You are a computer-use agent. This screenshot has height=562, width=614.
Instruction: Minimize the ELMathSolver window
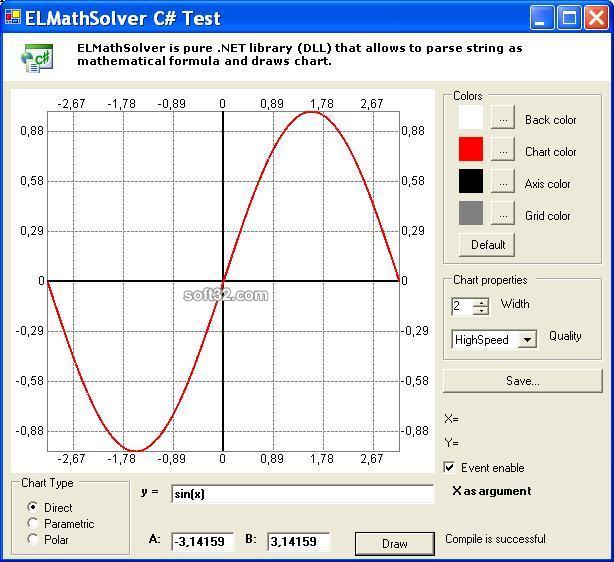[543, 17]
